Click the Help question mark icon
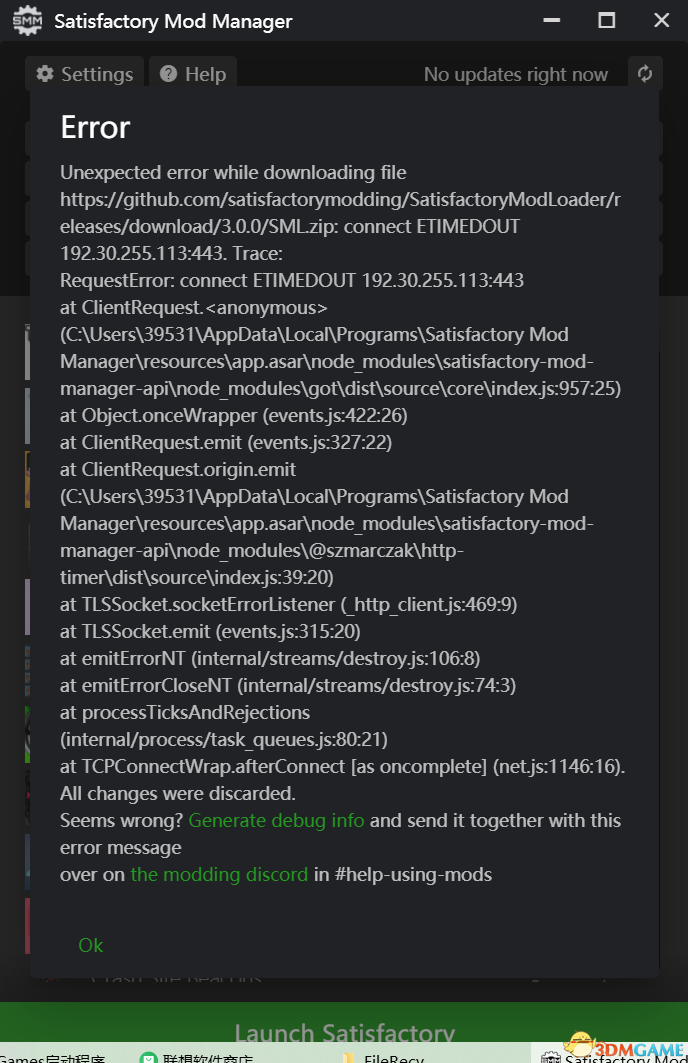 pyautogui.click(x=168, y=74)
